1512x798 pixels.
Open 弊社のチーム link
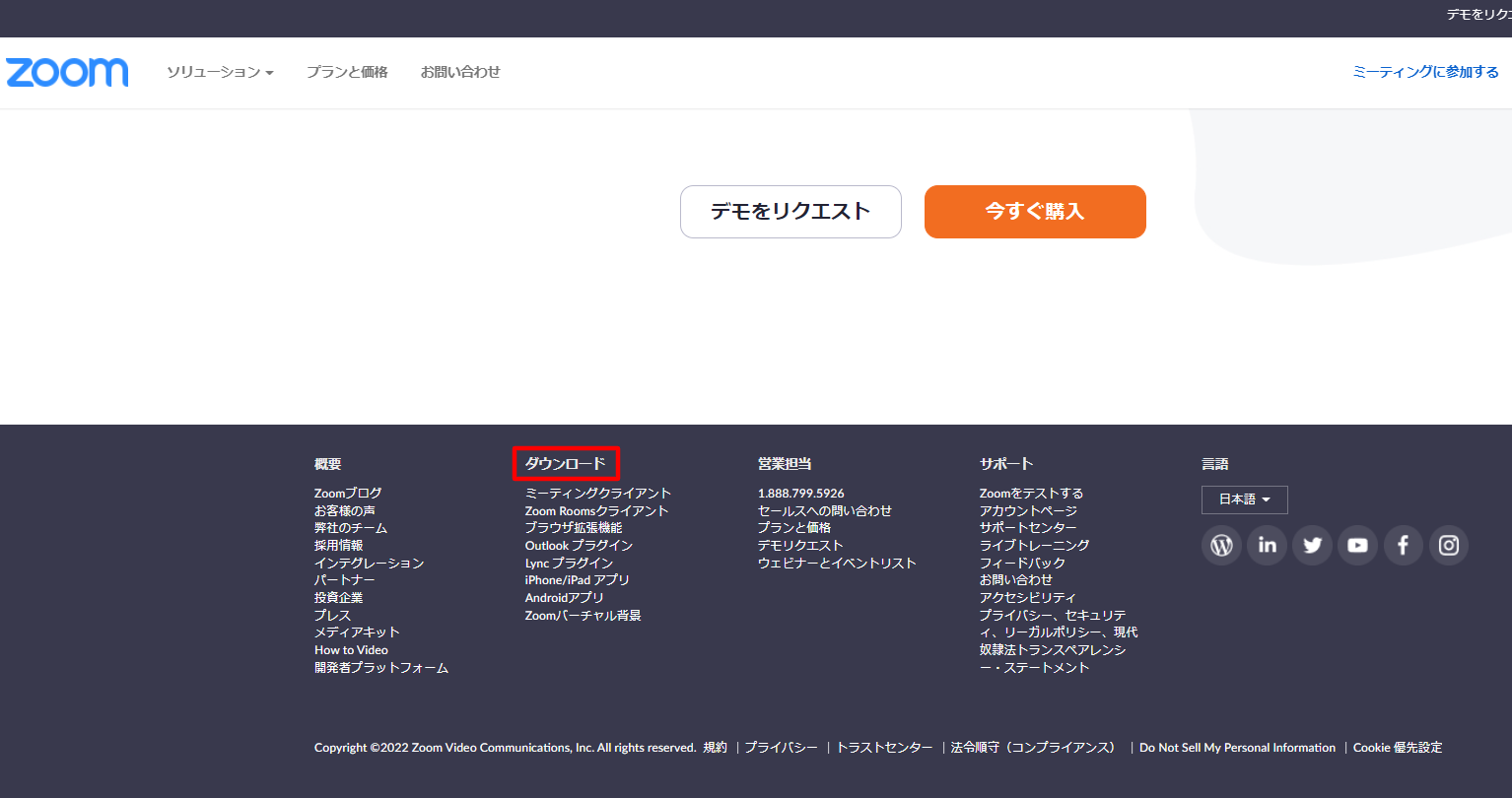tap(351, 528)
